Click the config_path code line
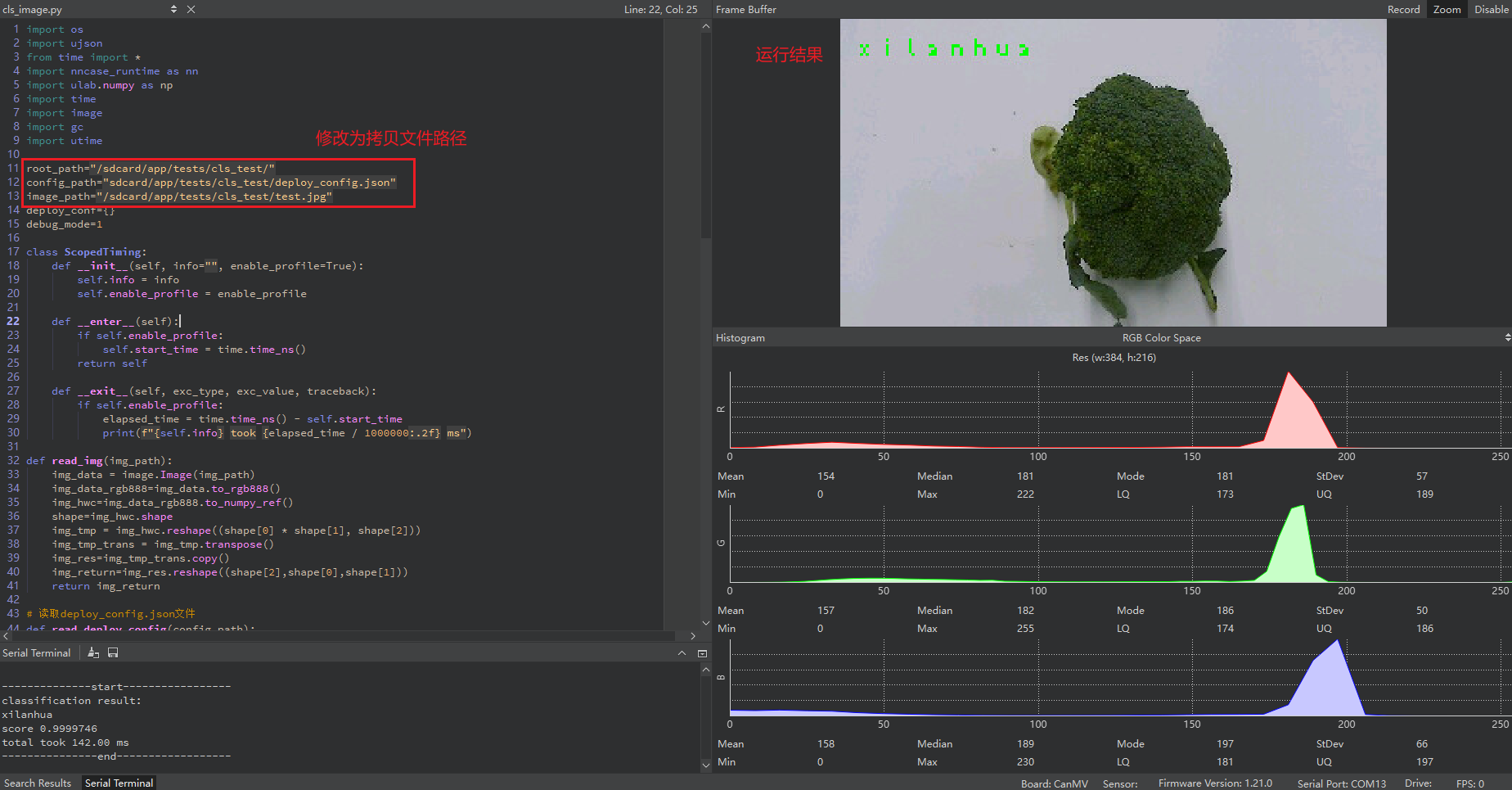Image resolution: width=1512 pixels, height=790 pixels. click(x=211, y=183)
